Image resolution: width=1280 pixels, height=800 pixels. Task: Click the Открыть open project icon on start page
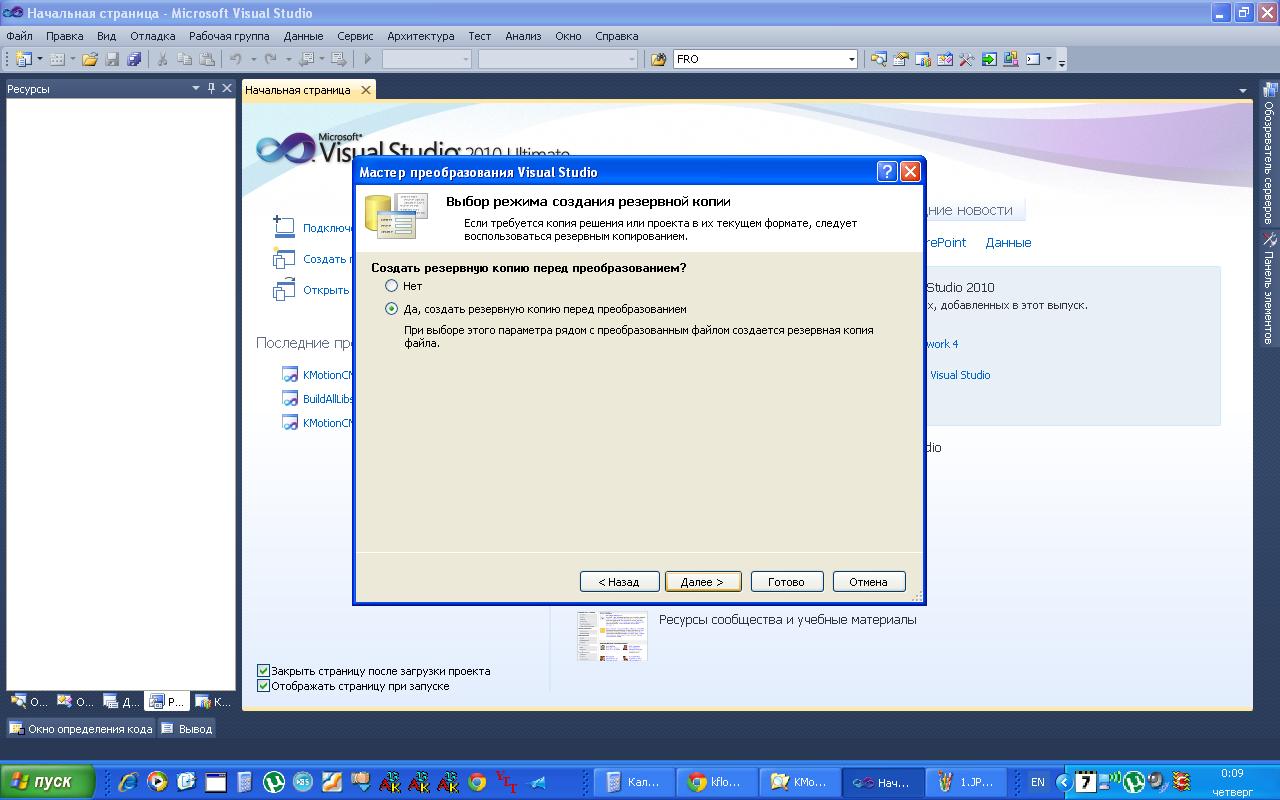pos(284,289)
